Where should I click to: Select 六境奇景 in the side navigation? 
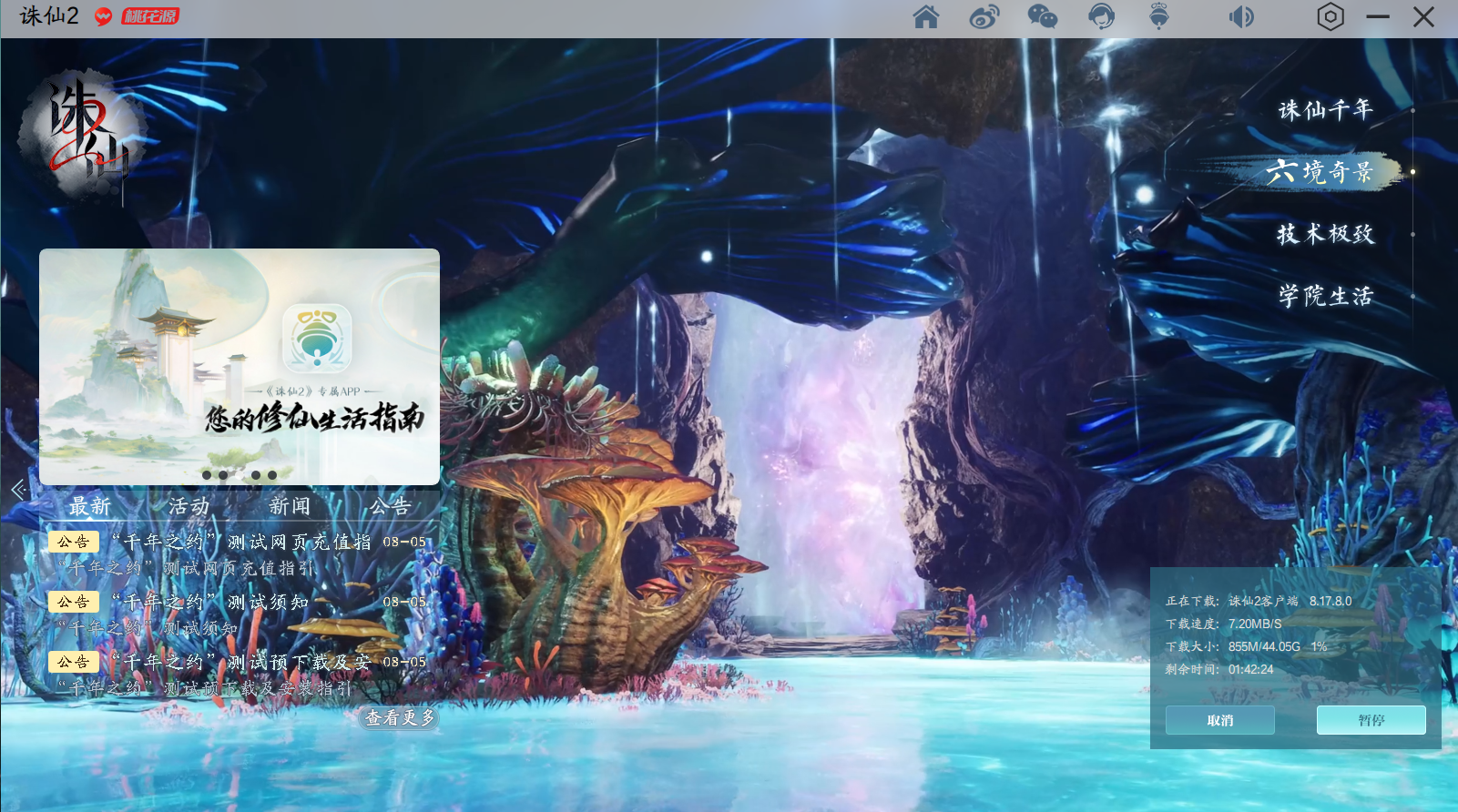[1320, 171]
